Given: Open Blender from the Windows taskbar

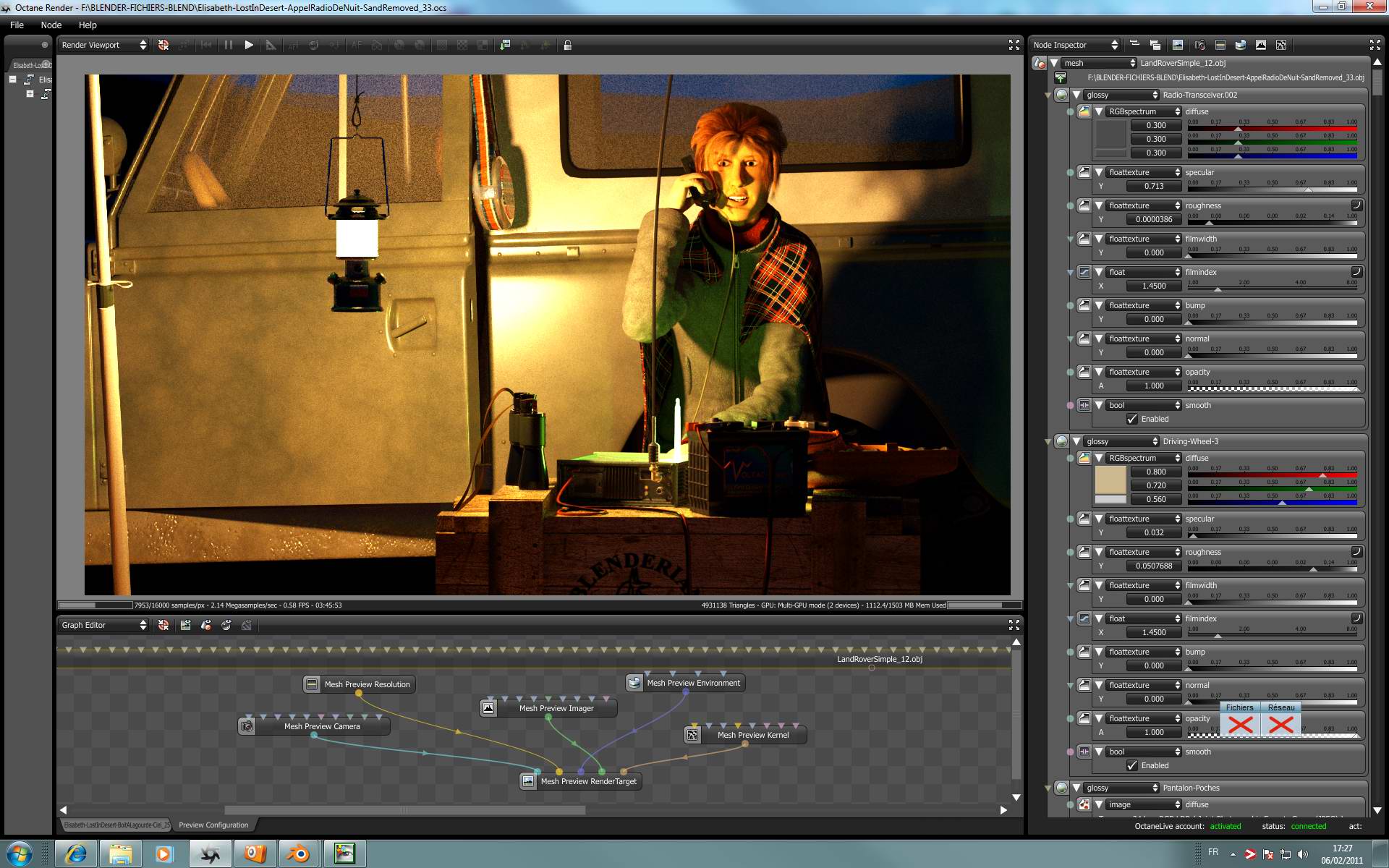Looking at the screenshot, I should click(297, 854).
